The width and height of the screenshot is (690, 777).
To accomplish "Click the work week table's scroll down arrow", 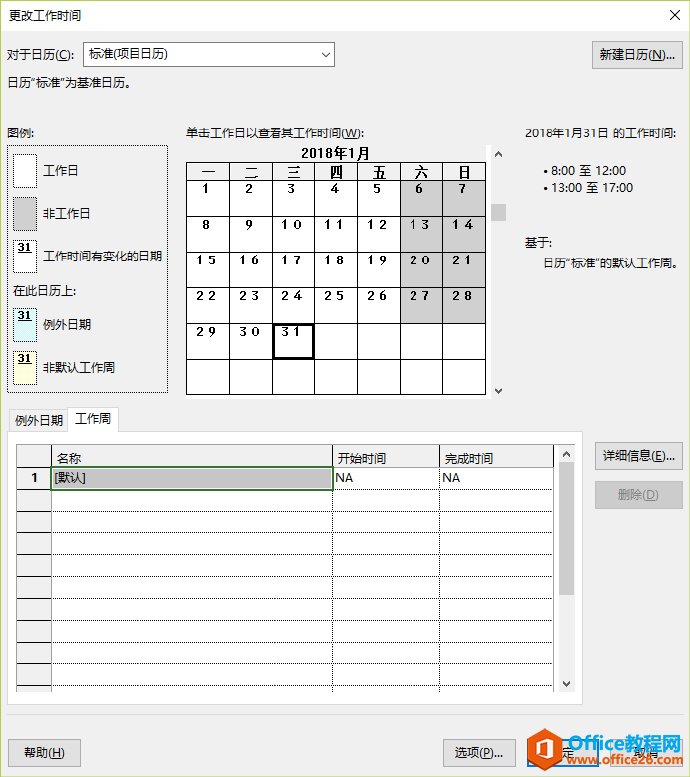I will [567, 683].
